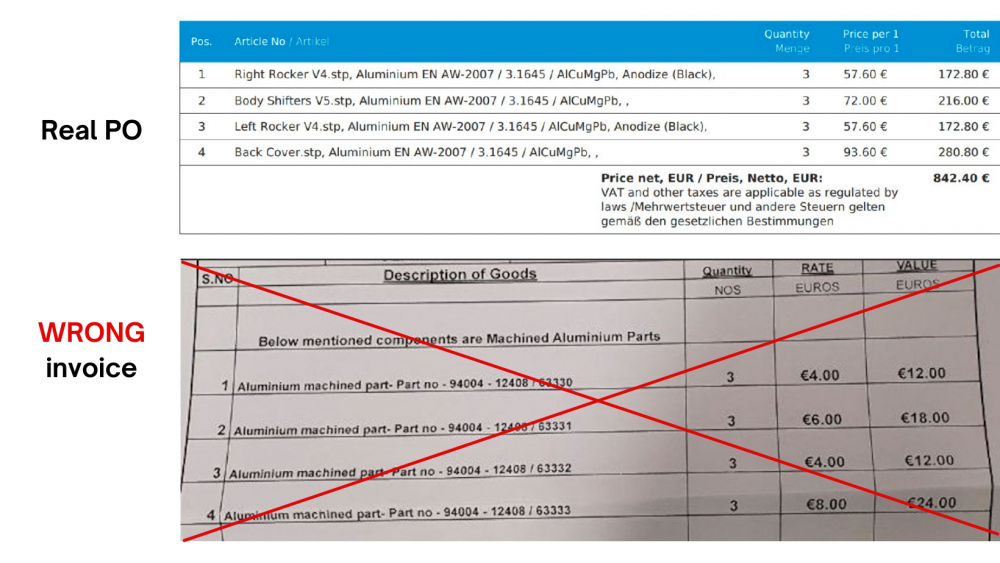Select the 'Left Rocker V4.stp' article row
This screenshot has width=1000, height=563.
click(590, 126)
